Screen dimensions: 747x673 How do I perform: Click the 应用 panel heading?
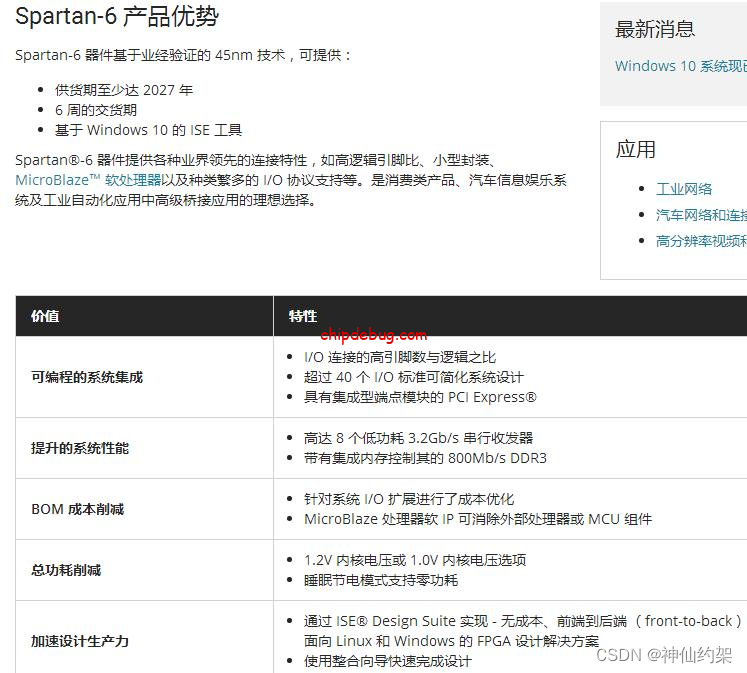tap(636, 150)
